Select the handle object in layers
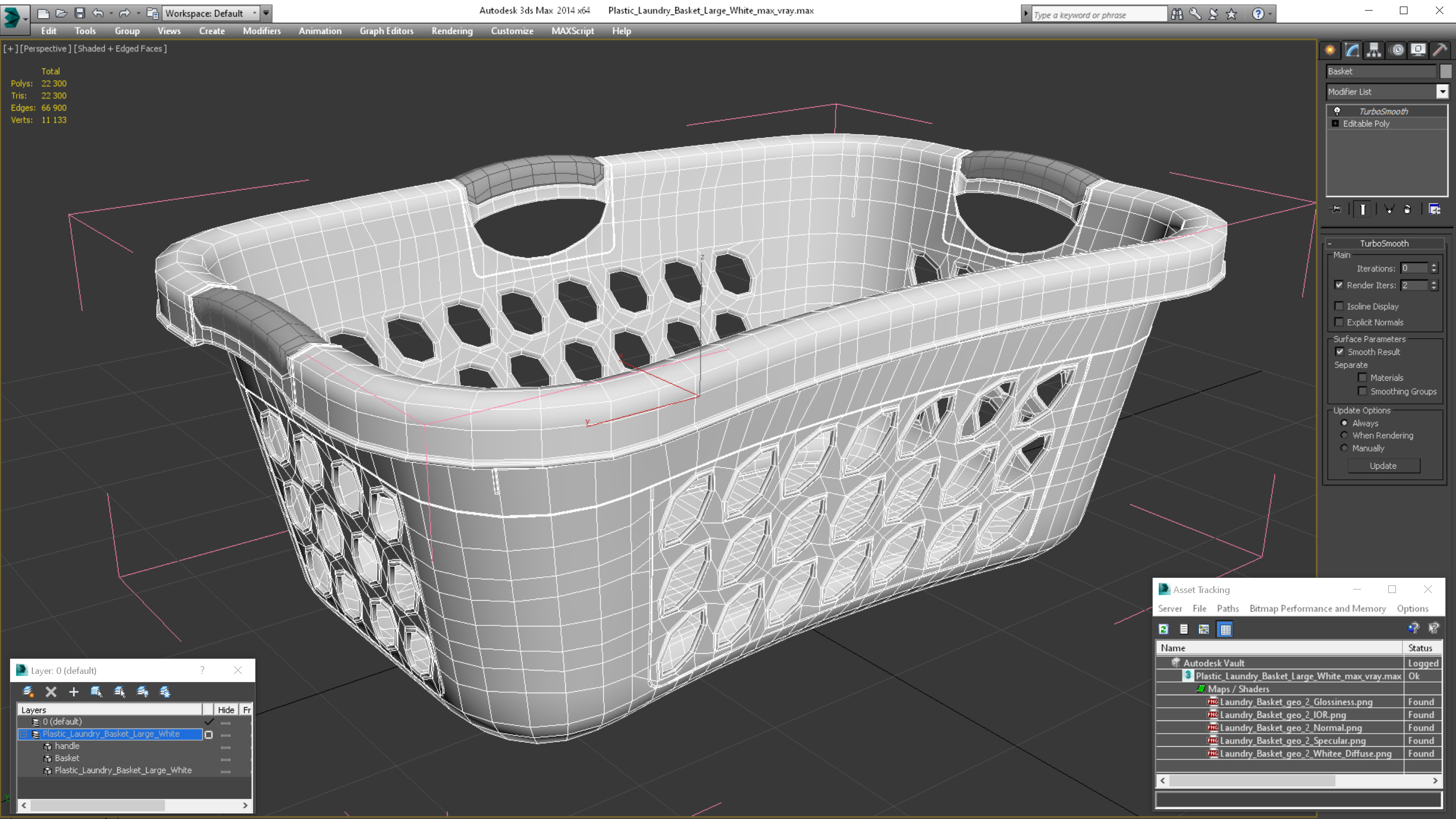Image resolution: width=1456 pixels, height=819 pixels. (x=67, y=746)
